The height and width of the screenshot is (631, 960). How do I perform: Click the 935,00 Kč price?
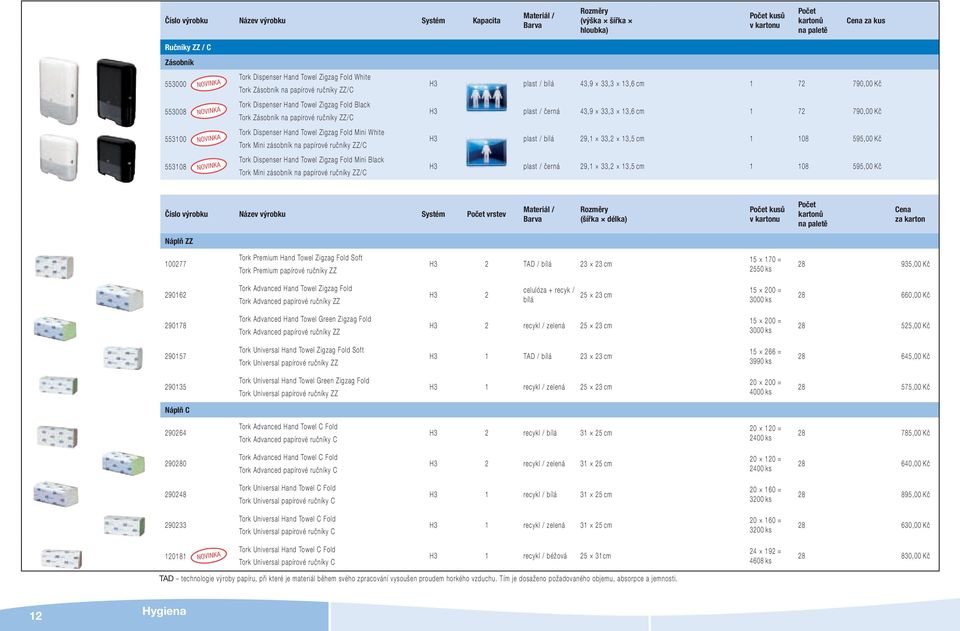tap(915, 264)
